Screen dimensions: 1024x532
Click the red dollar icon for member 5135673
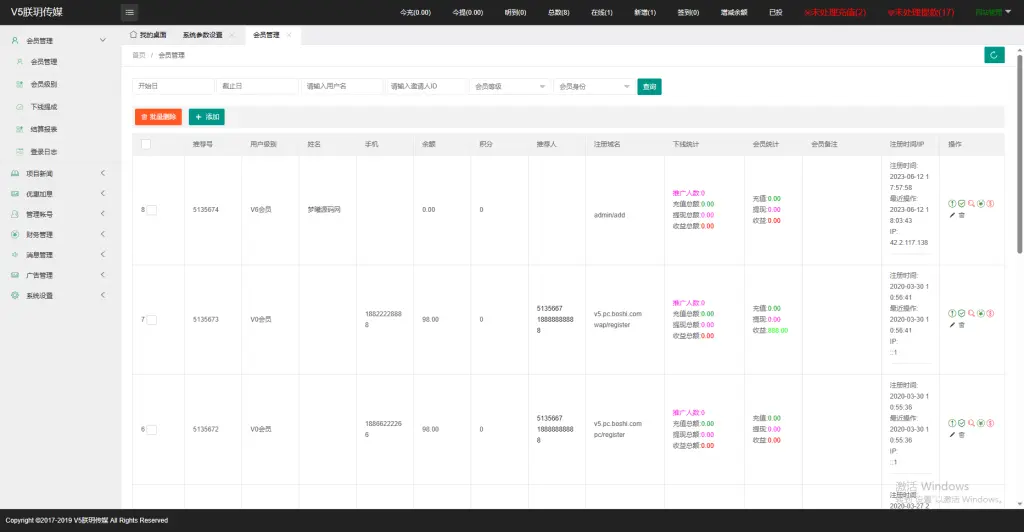tap(990, 314)
